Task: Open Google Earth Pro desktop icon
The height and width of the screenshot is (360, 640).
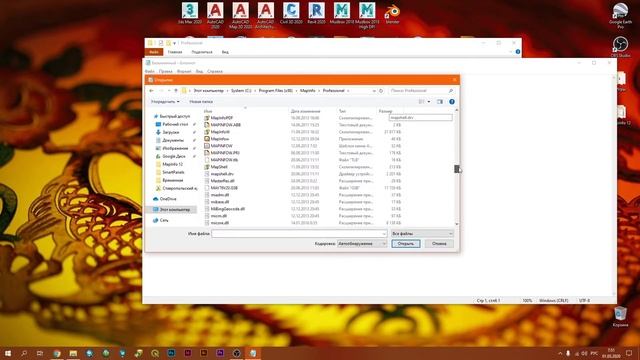Action: coord(620,16)
